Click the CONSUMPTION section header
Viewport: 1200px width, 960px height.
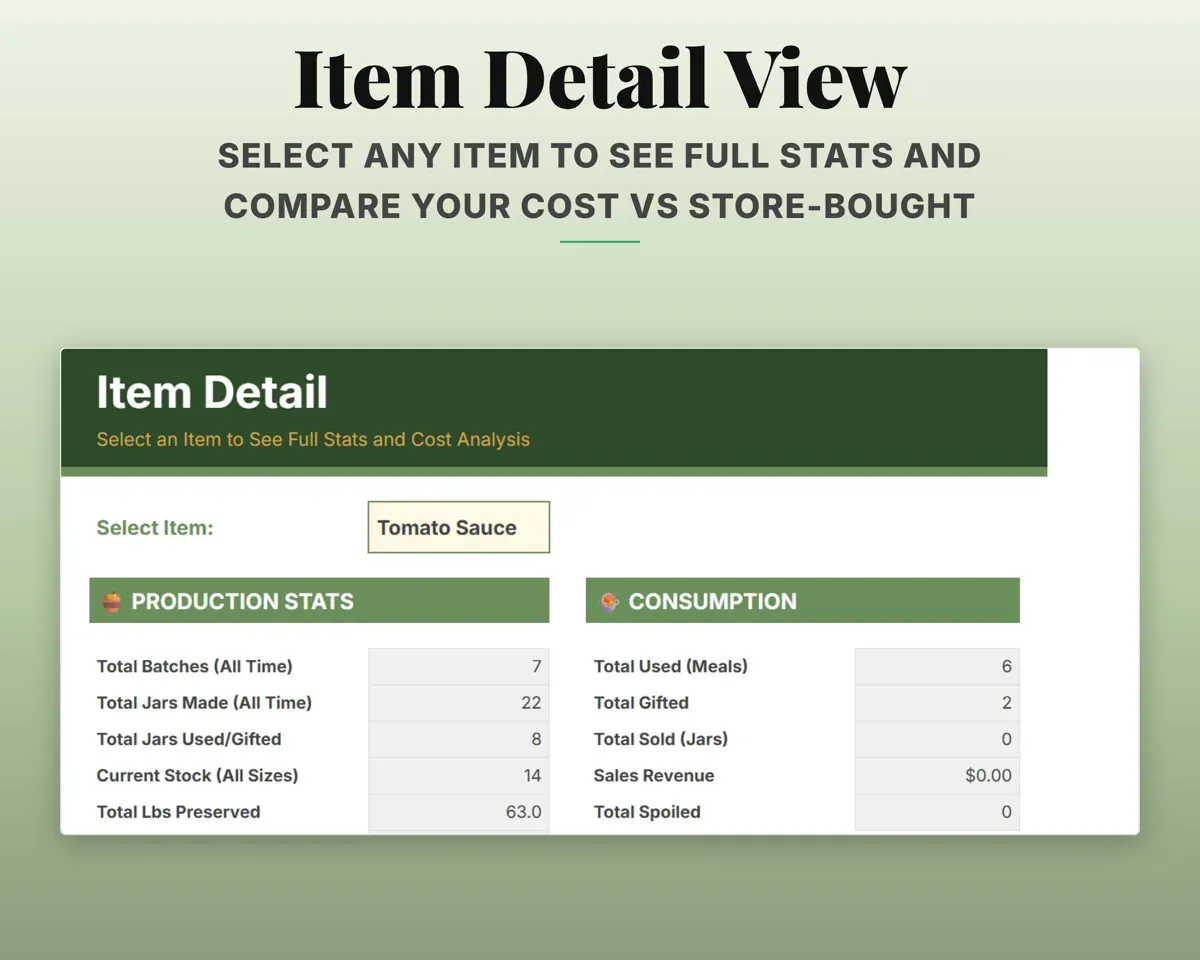tap(803, 600)
